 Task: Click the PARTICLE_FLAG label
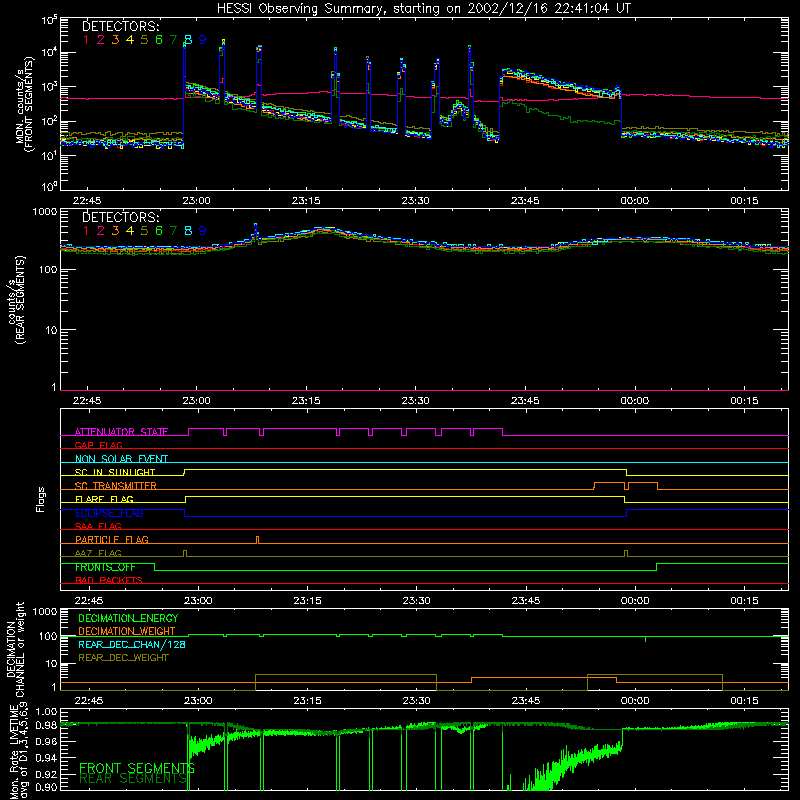pos(112,539)
